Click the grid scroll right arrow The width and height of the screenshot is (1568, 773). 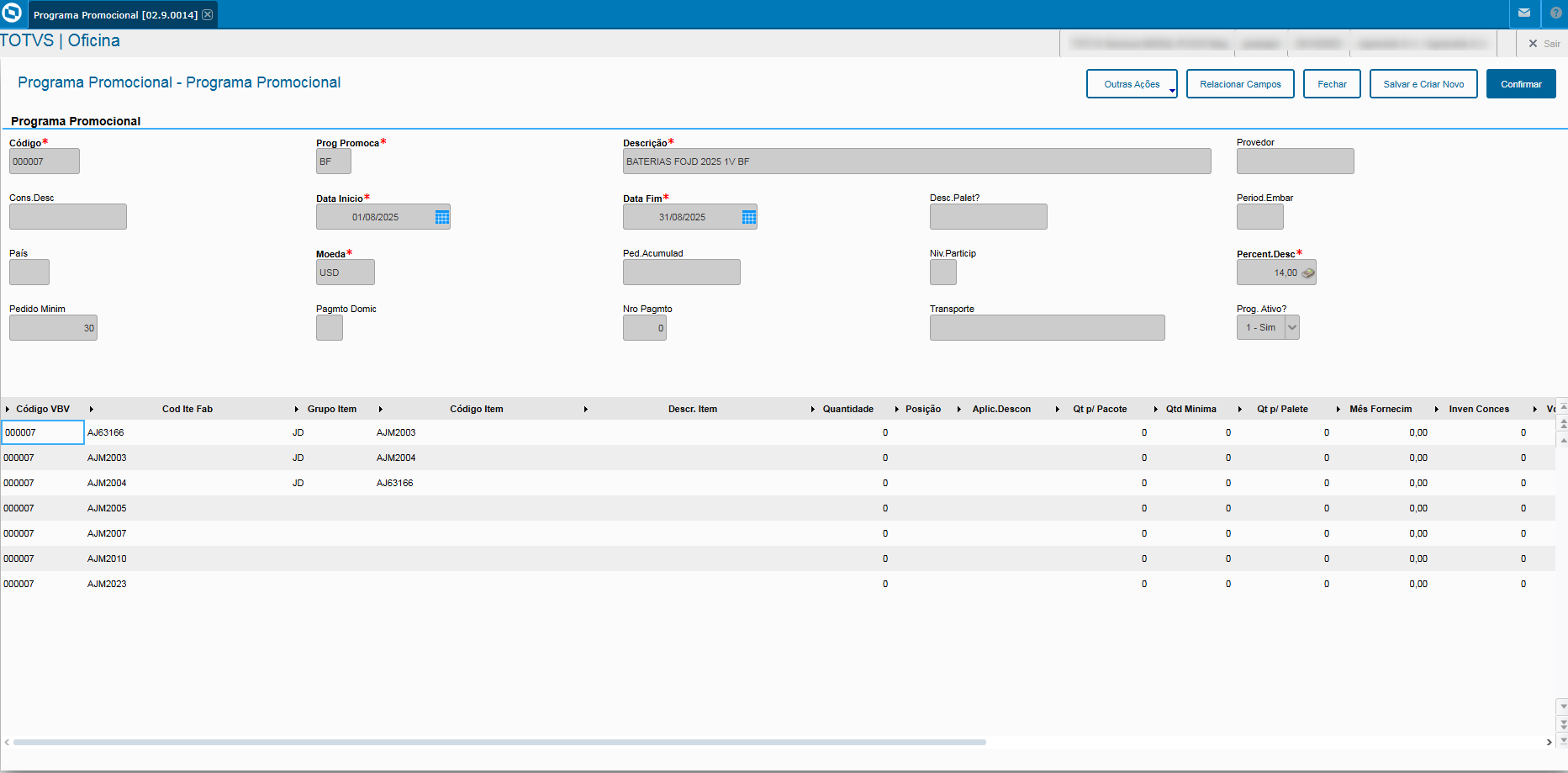click(x=1549, y=742)
